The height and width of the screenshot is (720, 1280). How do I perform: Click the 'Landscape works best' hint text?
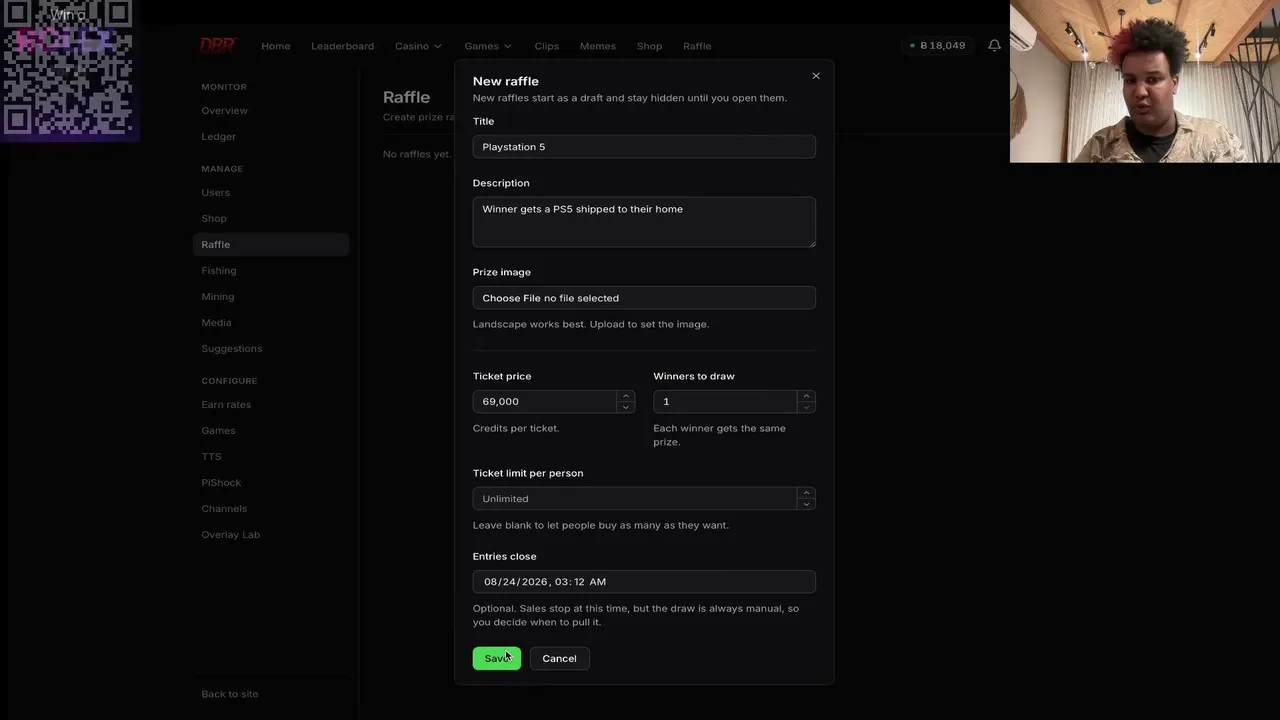click(591, 324)
